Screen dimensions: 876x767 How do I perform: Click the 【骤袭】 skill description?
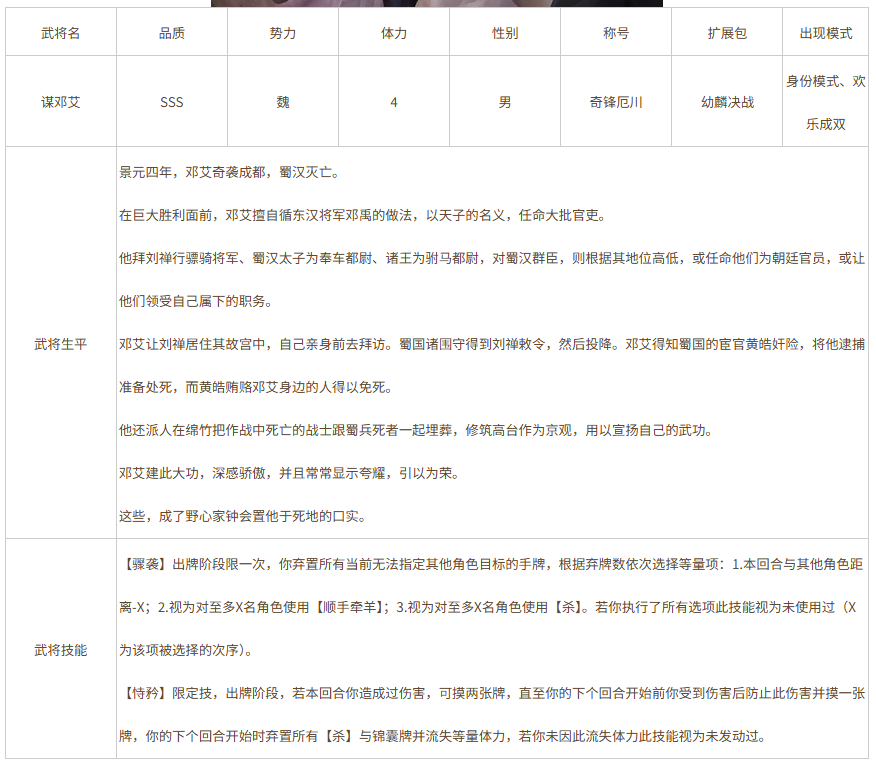point(490,606)
